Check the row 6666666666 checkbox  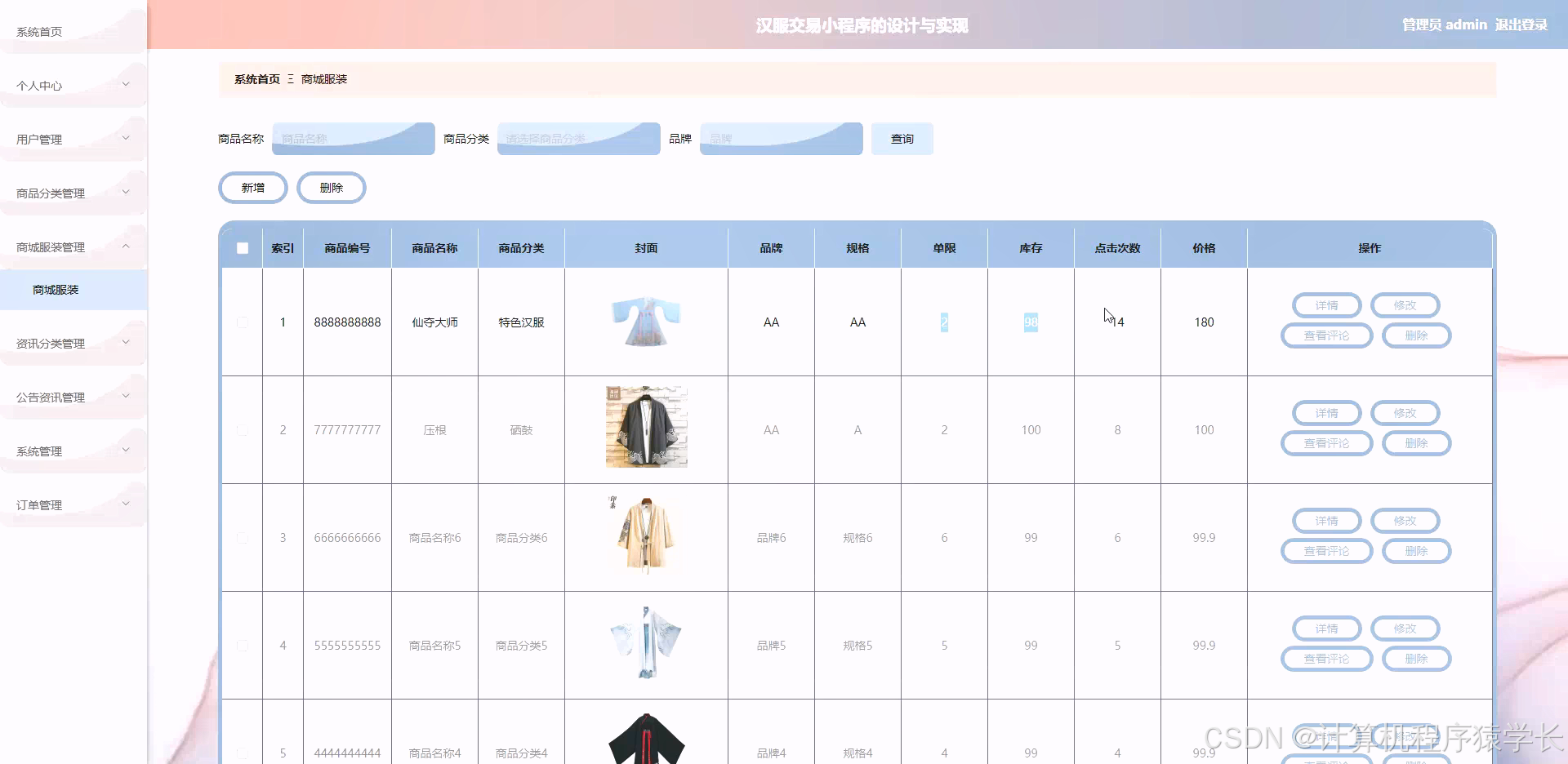click(x=243, y=538)
